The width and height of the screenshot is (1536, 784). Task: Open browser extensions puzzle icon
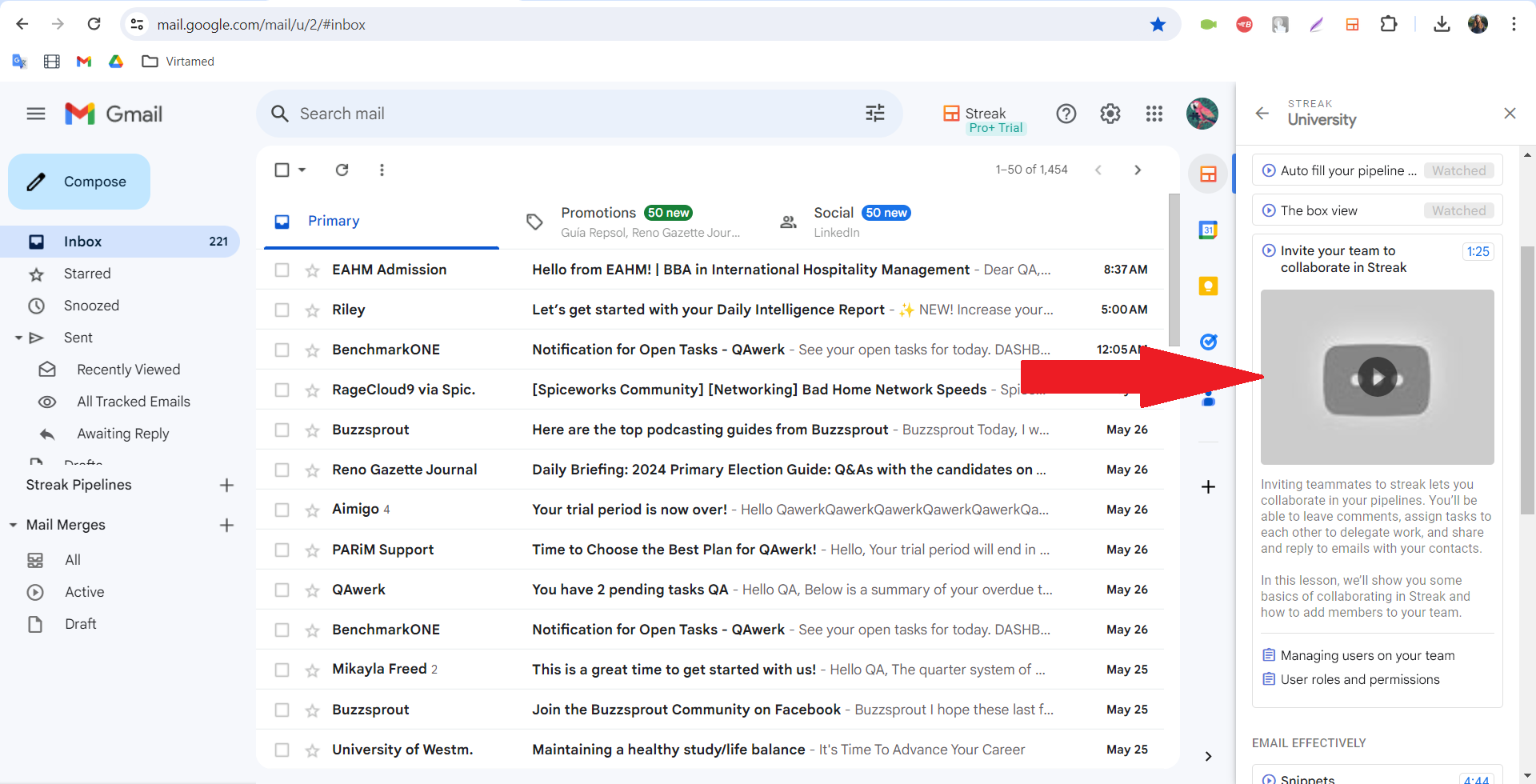click(x=1389, y=24)
